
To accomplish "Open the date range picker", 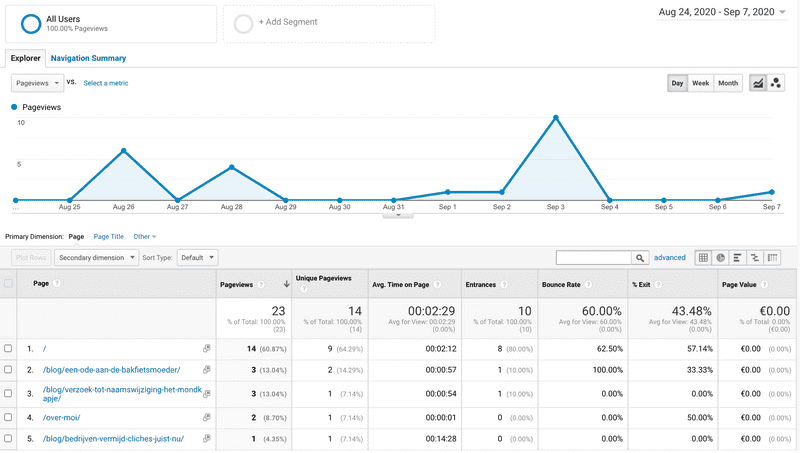I will coord(722,12).
